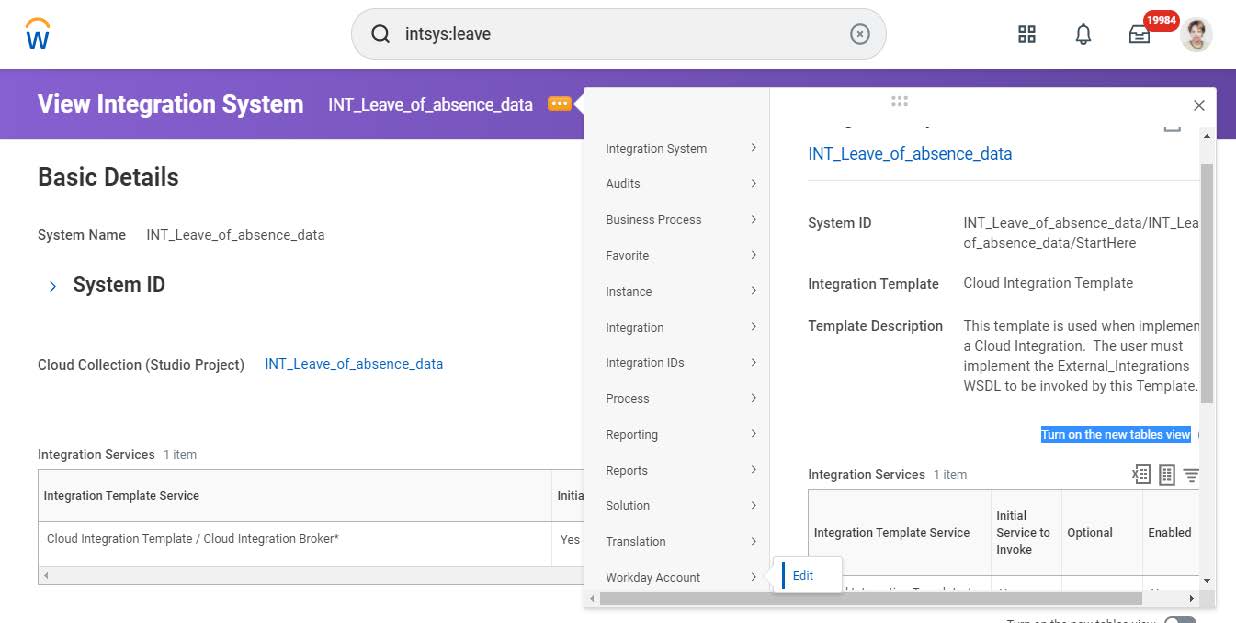
Task: Open the inbox with 19984 items
Action: [x=1140, y=34]
